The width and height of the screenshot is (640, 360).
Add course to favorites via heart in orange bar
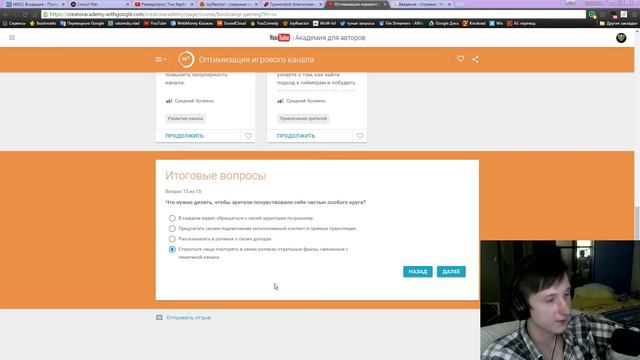(460, 59)
